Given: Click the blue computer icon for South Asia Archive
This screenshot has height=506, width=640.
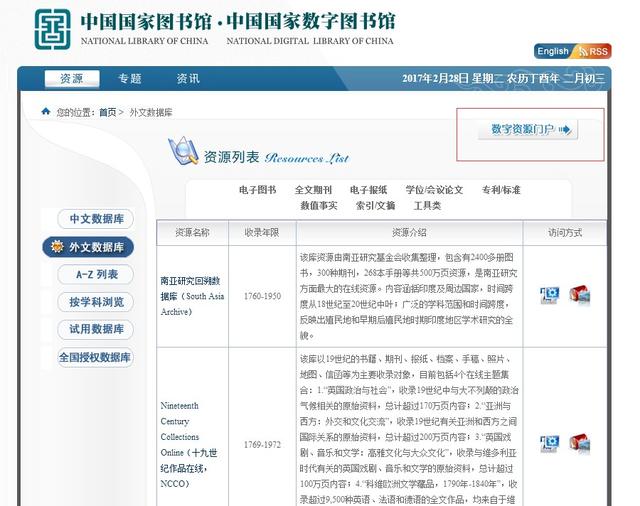Looking at the screenshot, I should click(x=549, y=294).
